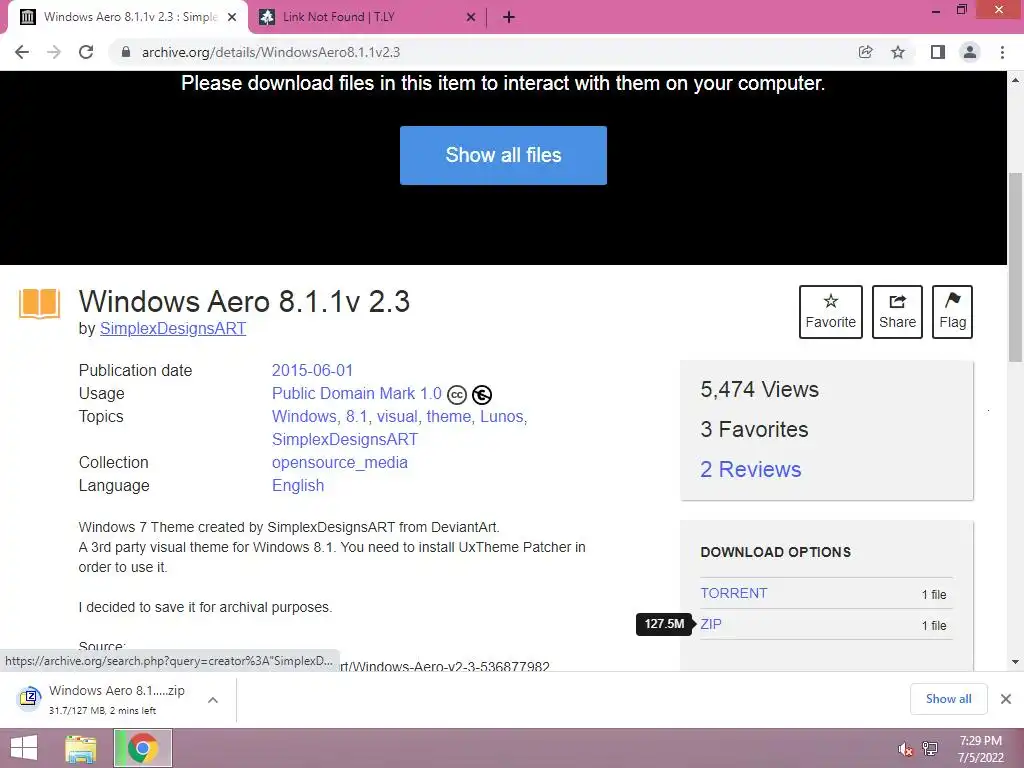Image resolution: width=1024 pixels, height=768 pixels.
Task: Open opensource_media collection link
Action: (340, 462)
